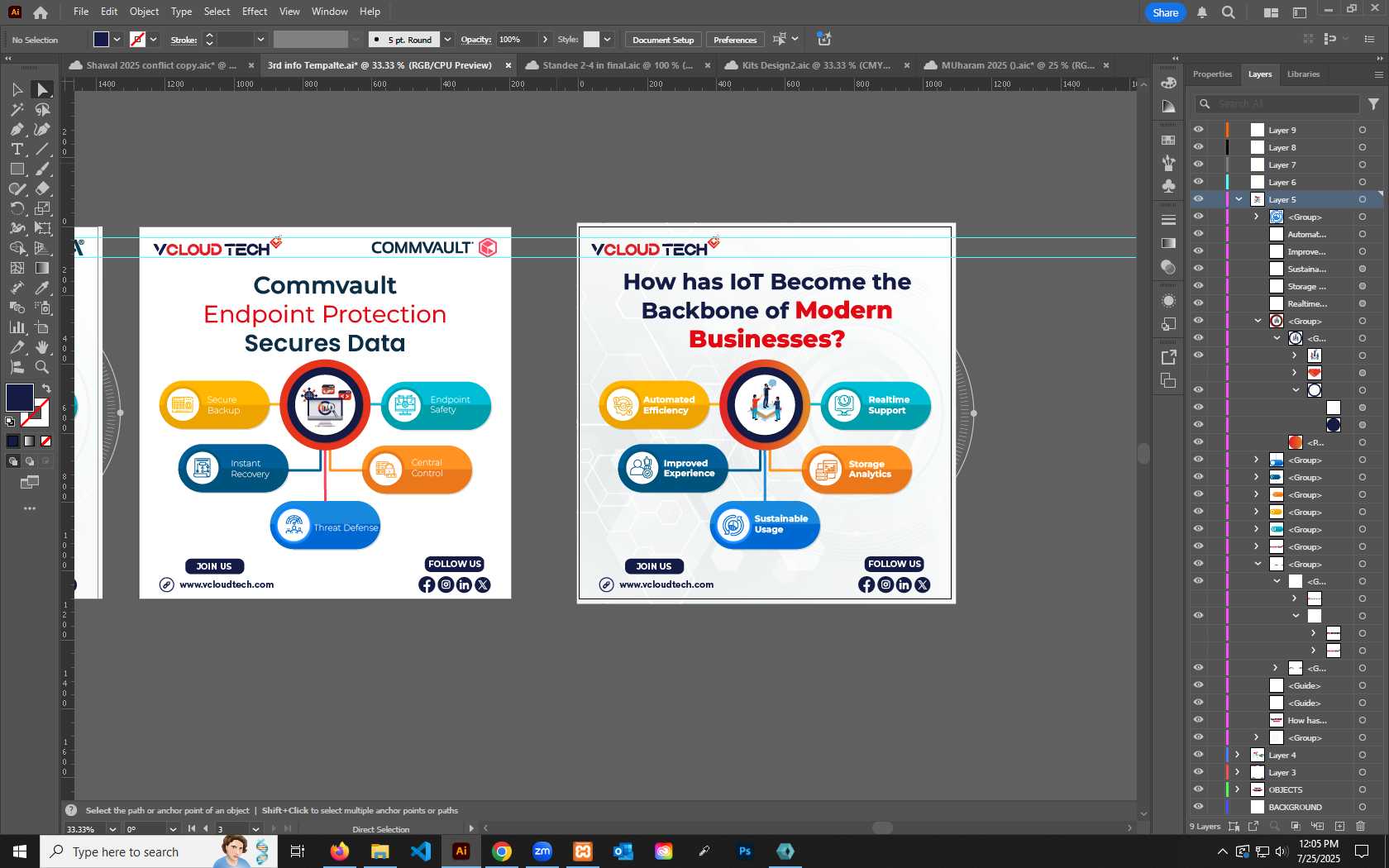Click the Preferences button

pyautogui.click(x=735, y=40)
